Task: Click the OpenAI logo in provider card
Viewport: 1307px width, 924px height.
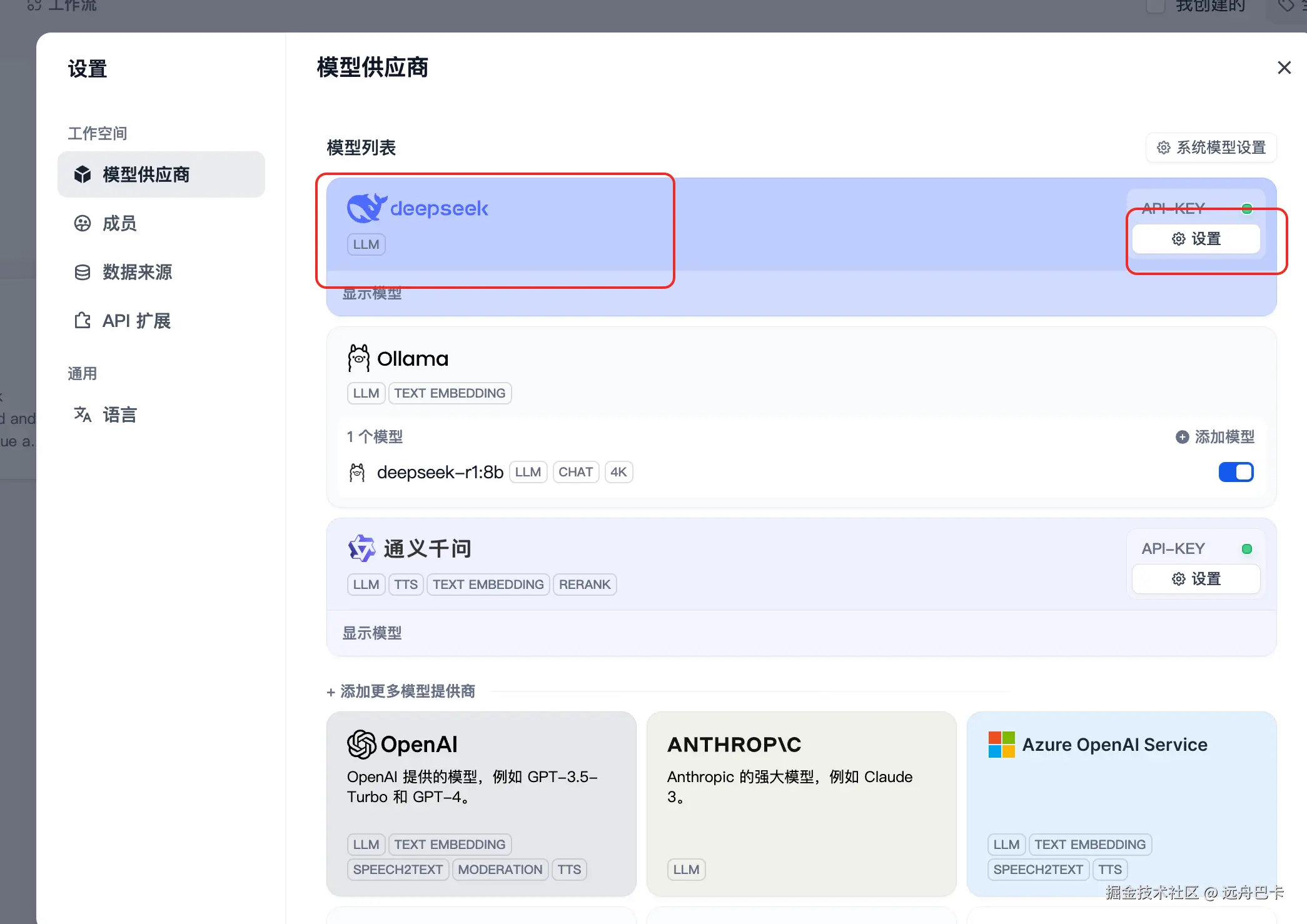Action: (361, 744)
